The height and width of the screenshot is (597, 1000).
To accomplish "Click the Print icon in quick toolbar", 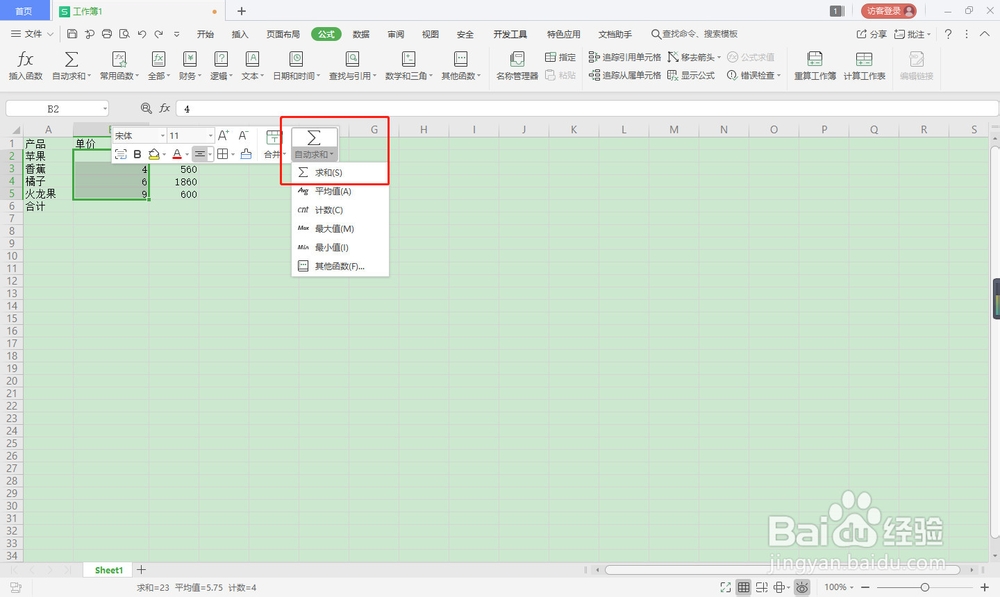I will pos(107,34).
